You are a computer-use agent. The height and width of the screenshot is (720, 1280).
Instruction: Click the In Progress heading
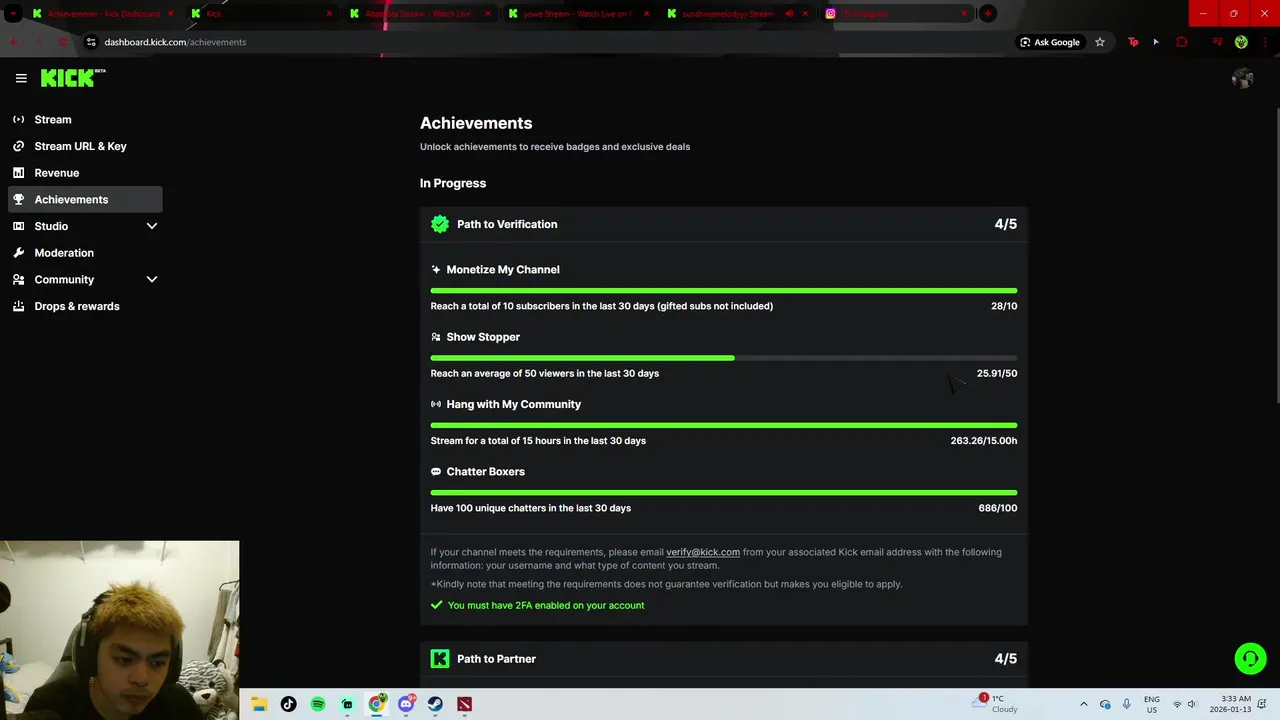(x=453, y=183)
